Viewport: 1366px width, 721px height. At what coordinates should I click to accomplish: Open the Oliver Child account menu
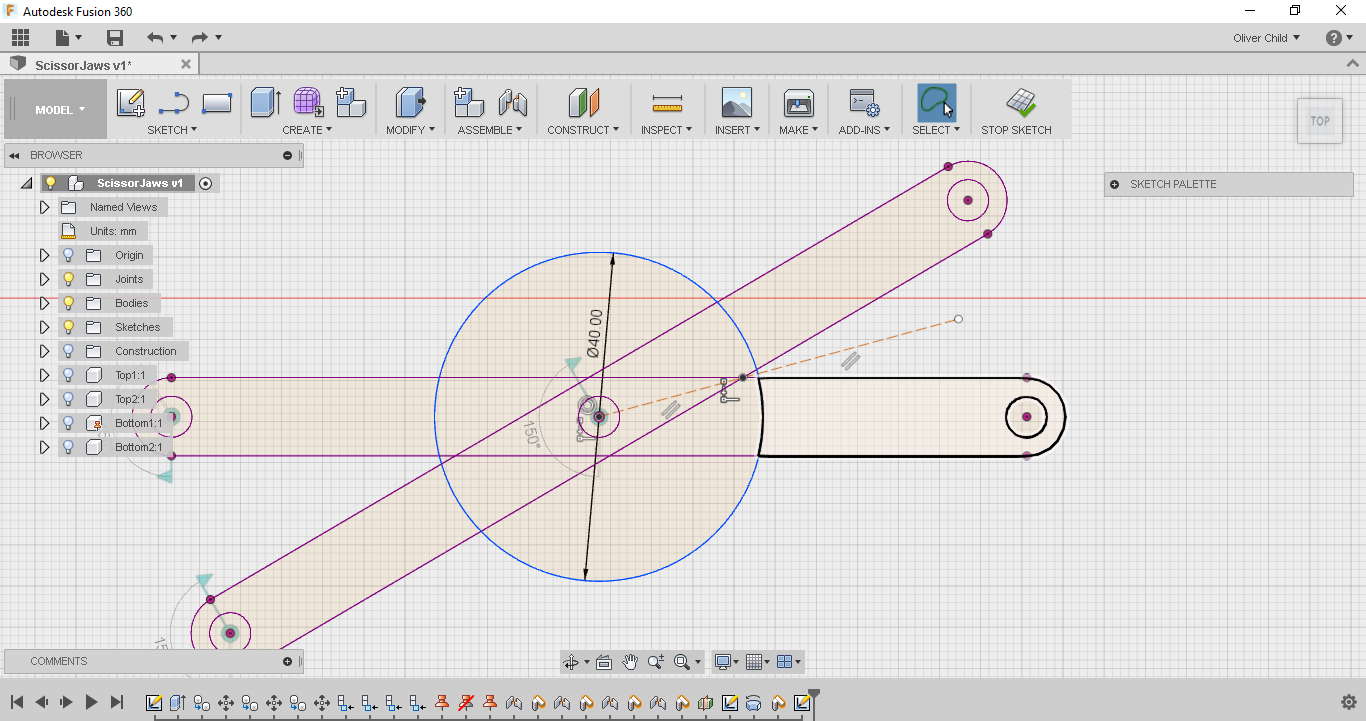click(x=1266, y=38)
